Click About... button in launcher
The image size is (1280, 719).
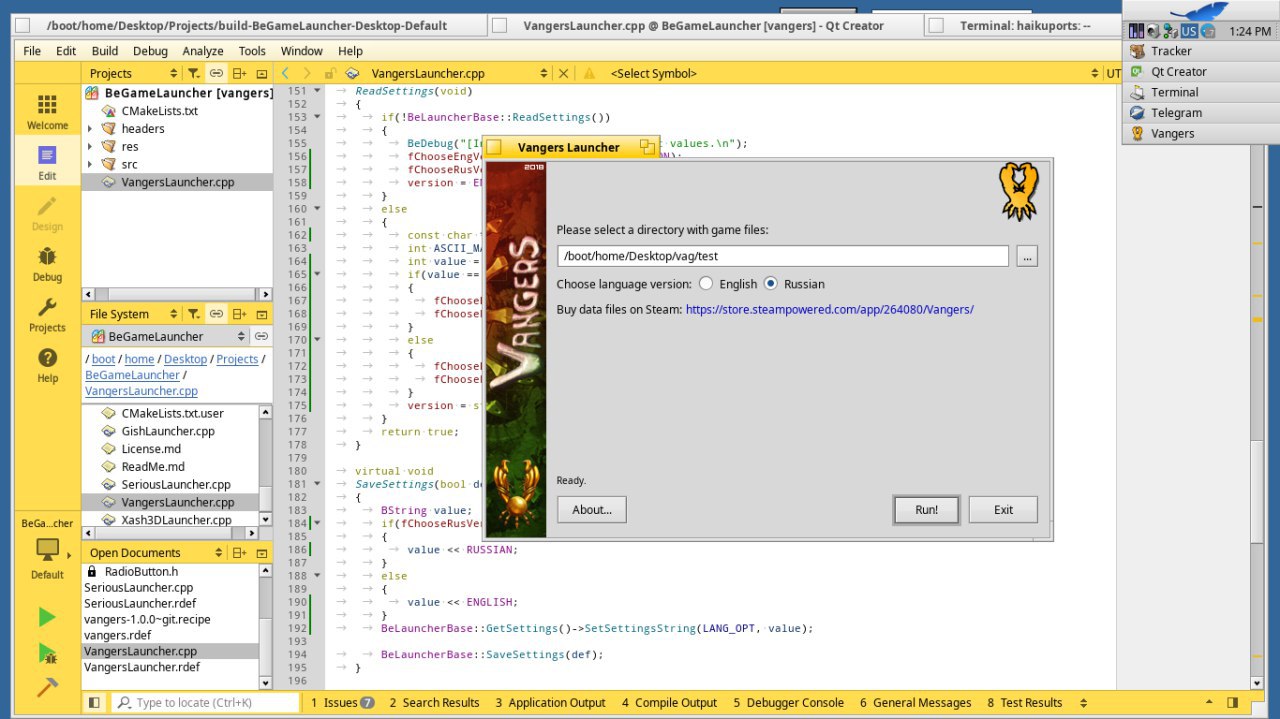tap(591, 510)
